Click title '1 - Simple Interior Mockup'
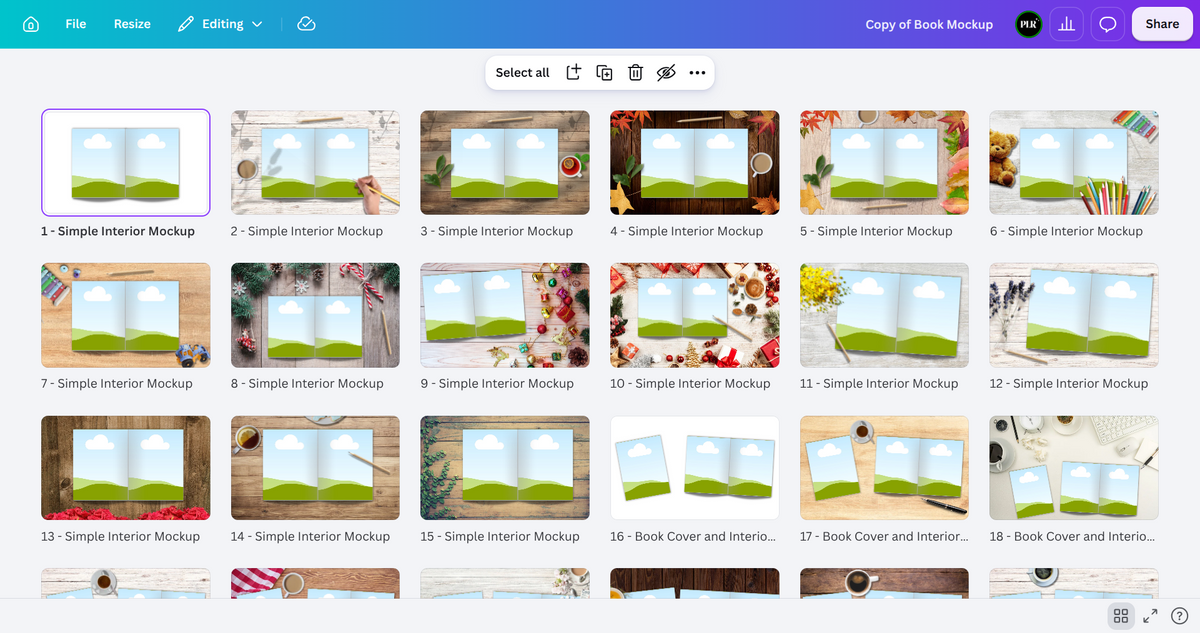 point(118,231)
